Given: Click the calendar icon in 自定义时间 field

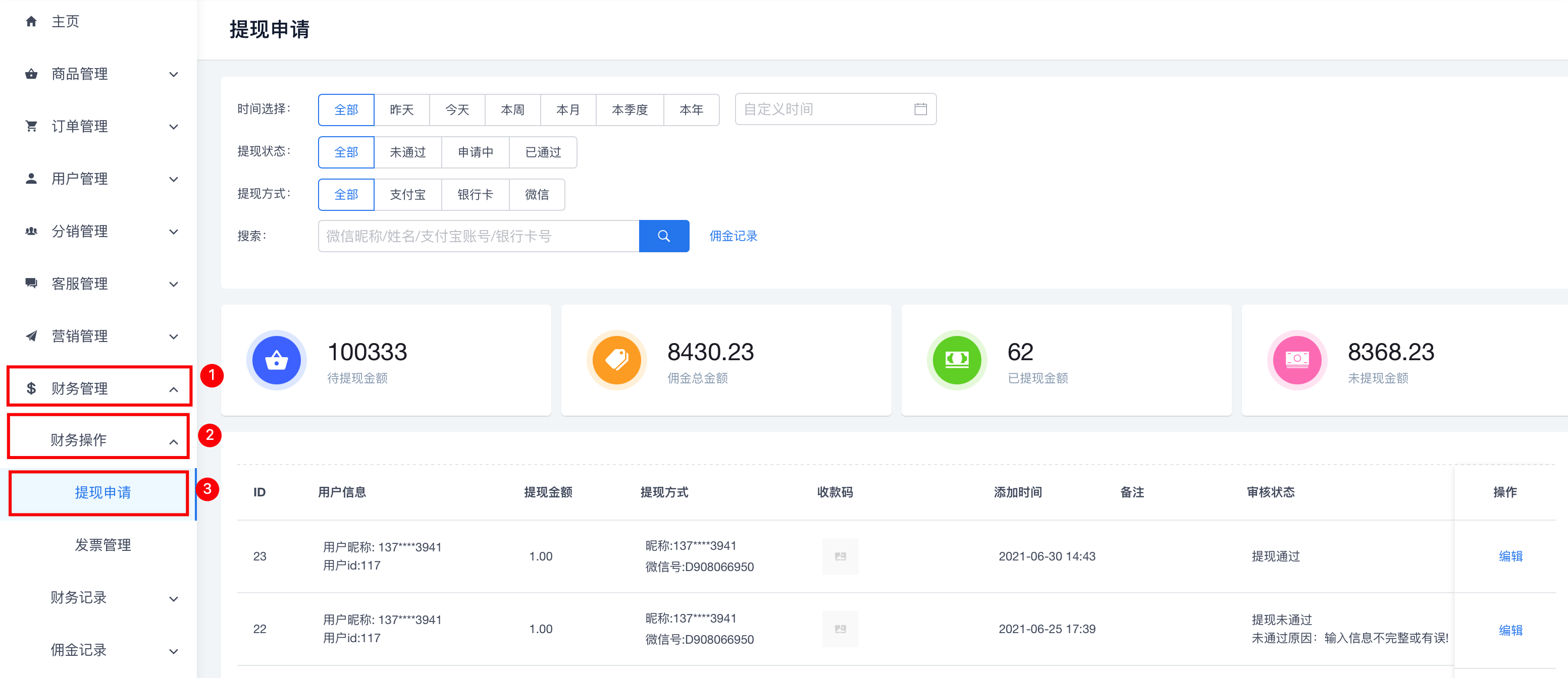Looking at the screenshot, I should click(x=920, y=109).
